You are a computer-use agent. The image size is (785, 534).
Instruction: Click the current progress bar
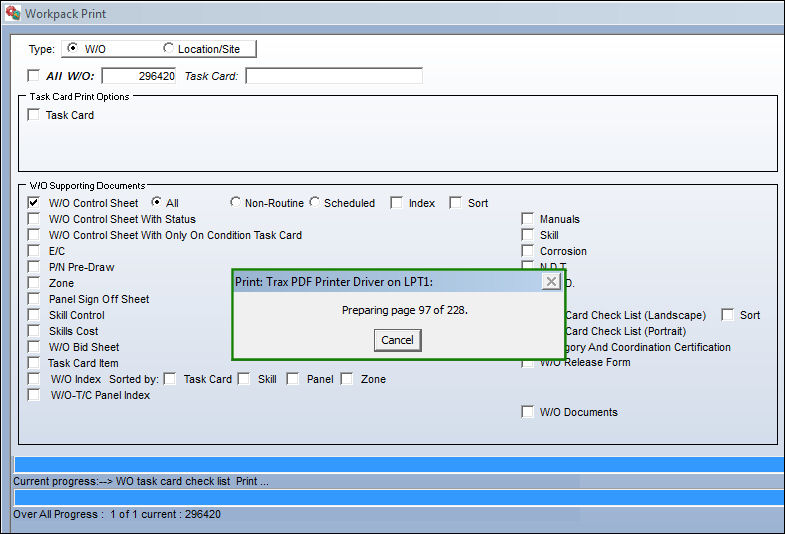tap(400, 464)
